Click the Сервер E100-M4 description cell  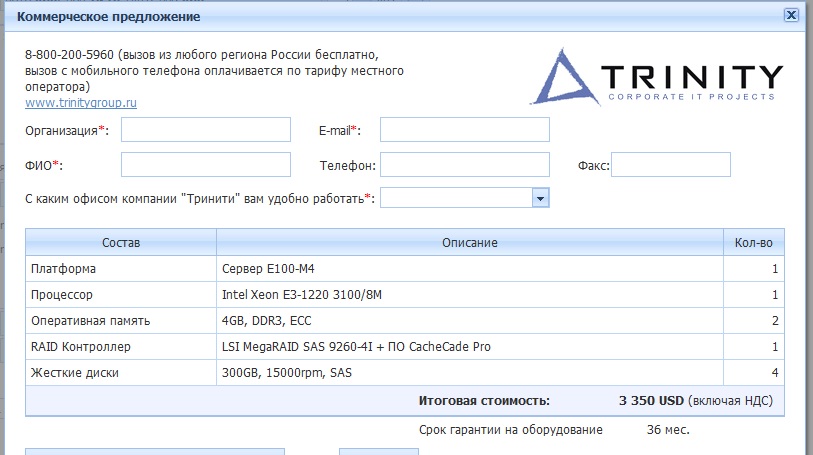[268, 269]
